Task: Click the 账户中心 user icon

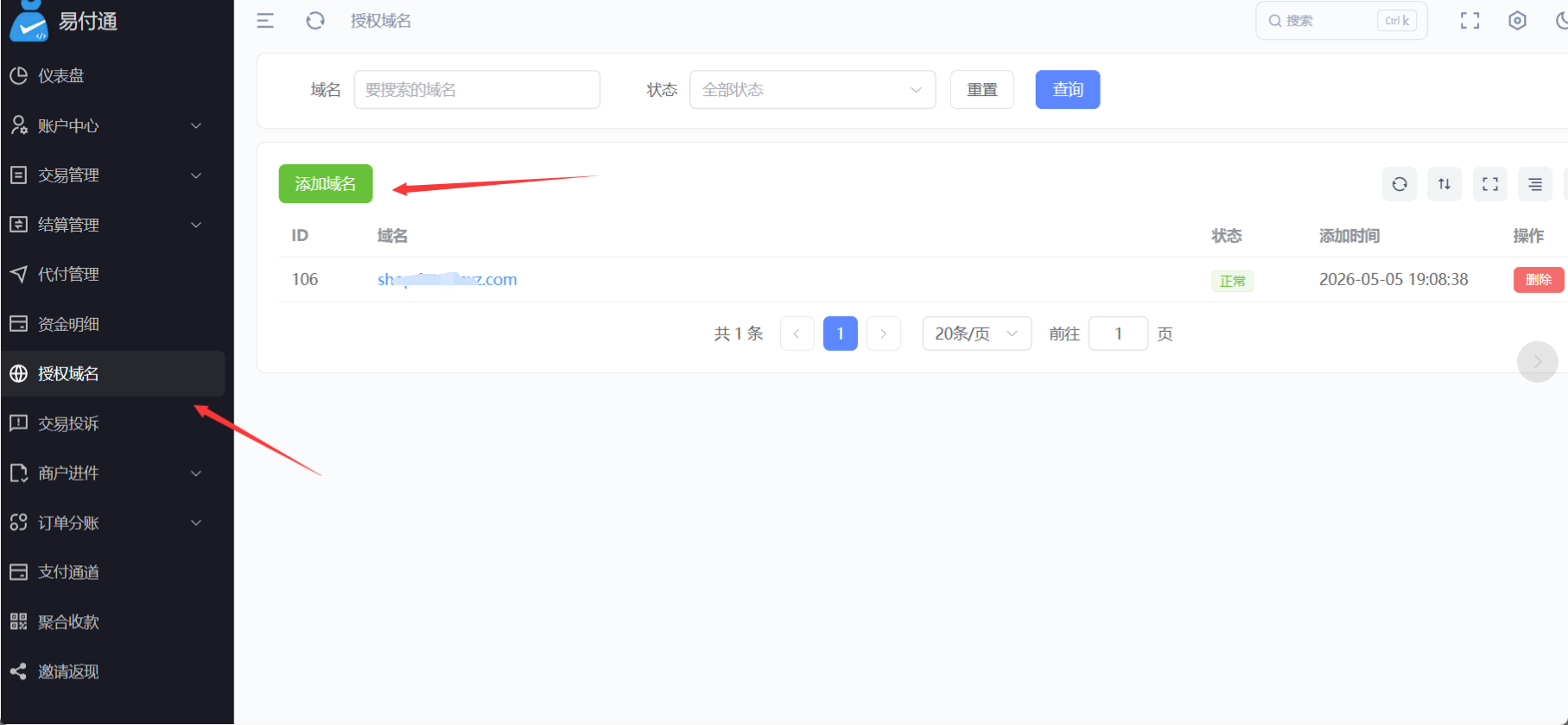Action: tap(19, 125)
